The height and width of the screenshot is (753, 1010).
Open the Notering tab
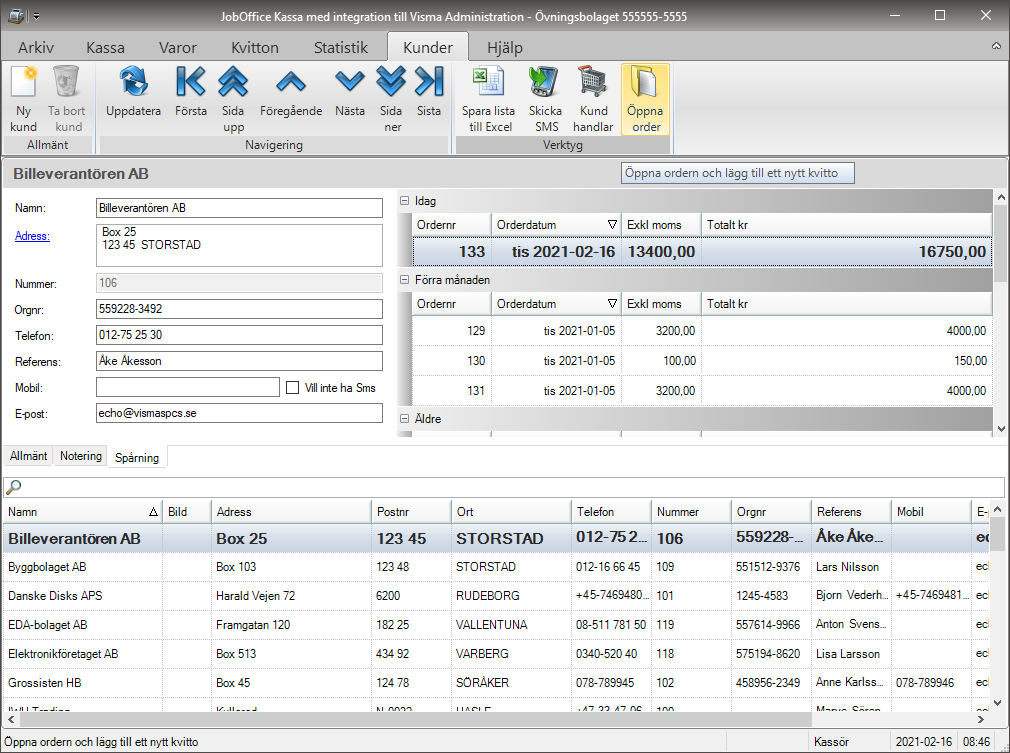click(81, 456)
